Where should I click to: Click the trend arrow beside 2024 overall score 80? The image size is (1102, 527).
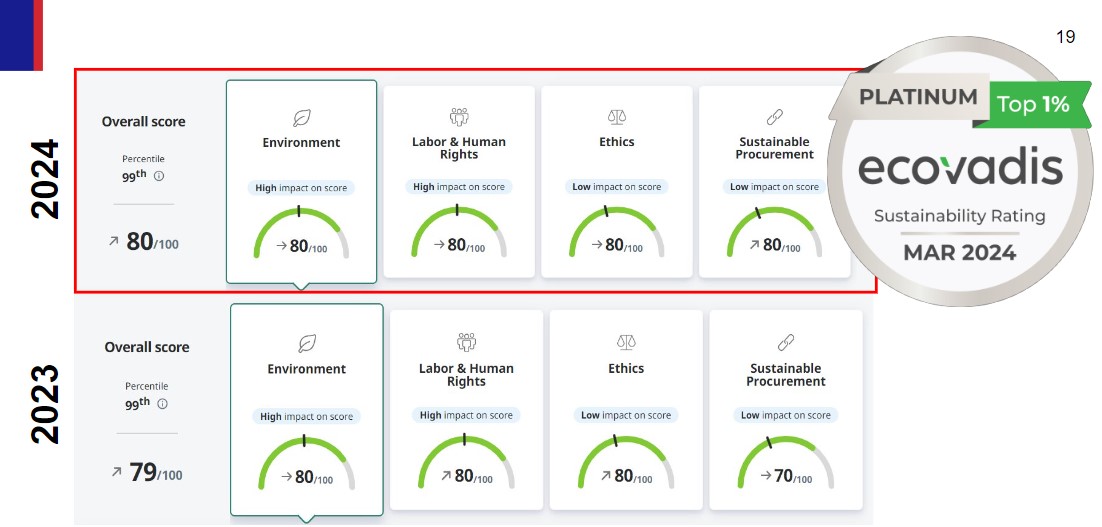[114, 241]
